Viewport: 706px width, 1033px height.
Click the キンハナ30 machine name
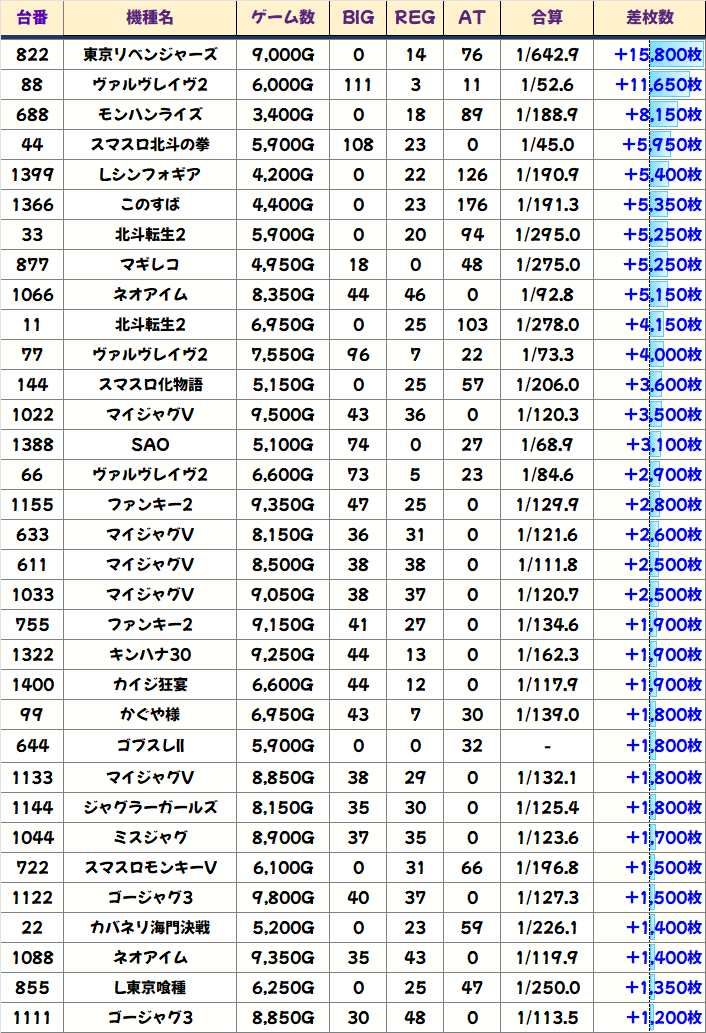point(150,655)
